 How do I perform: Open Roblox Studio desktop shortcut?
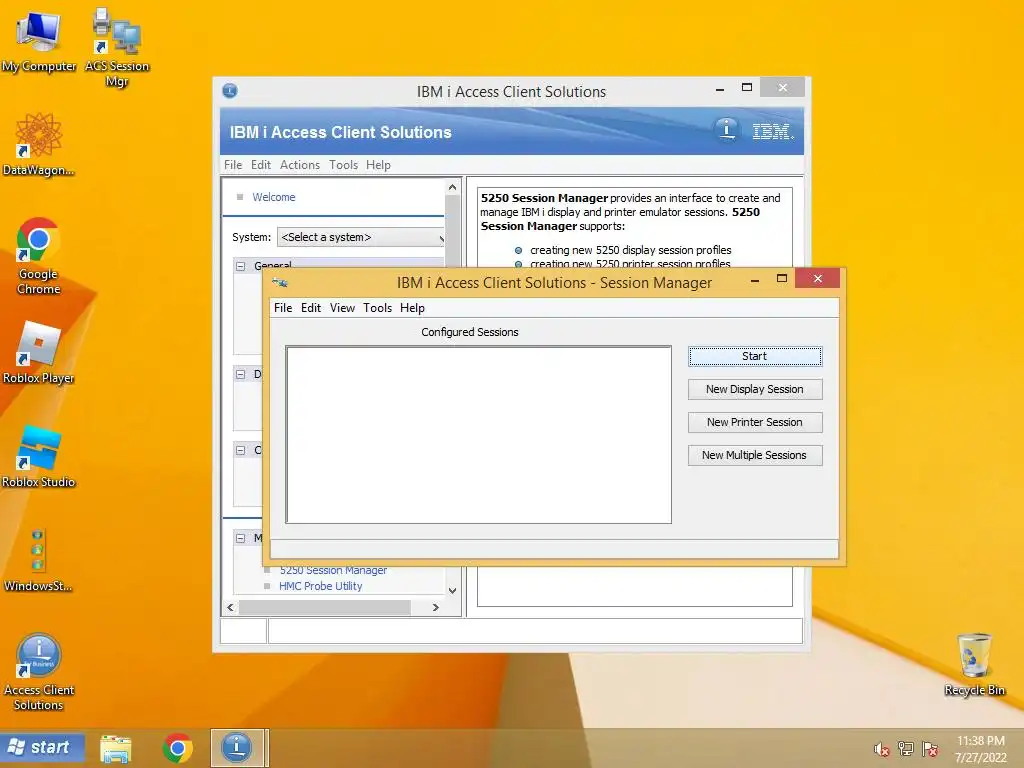pyautogui.click(x=39, y=457)
